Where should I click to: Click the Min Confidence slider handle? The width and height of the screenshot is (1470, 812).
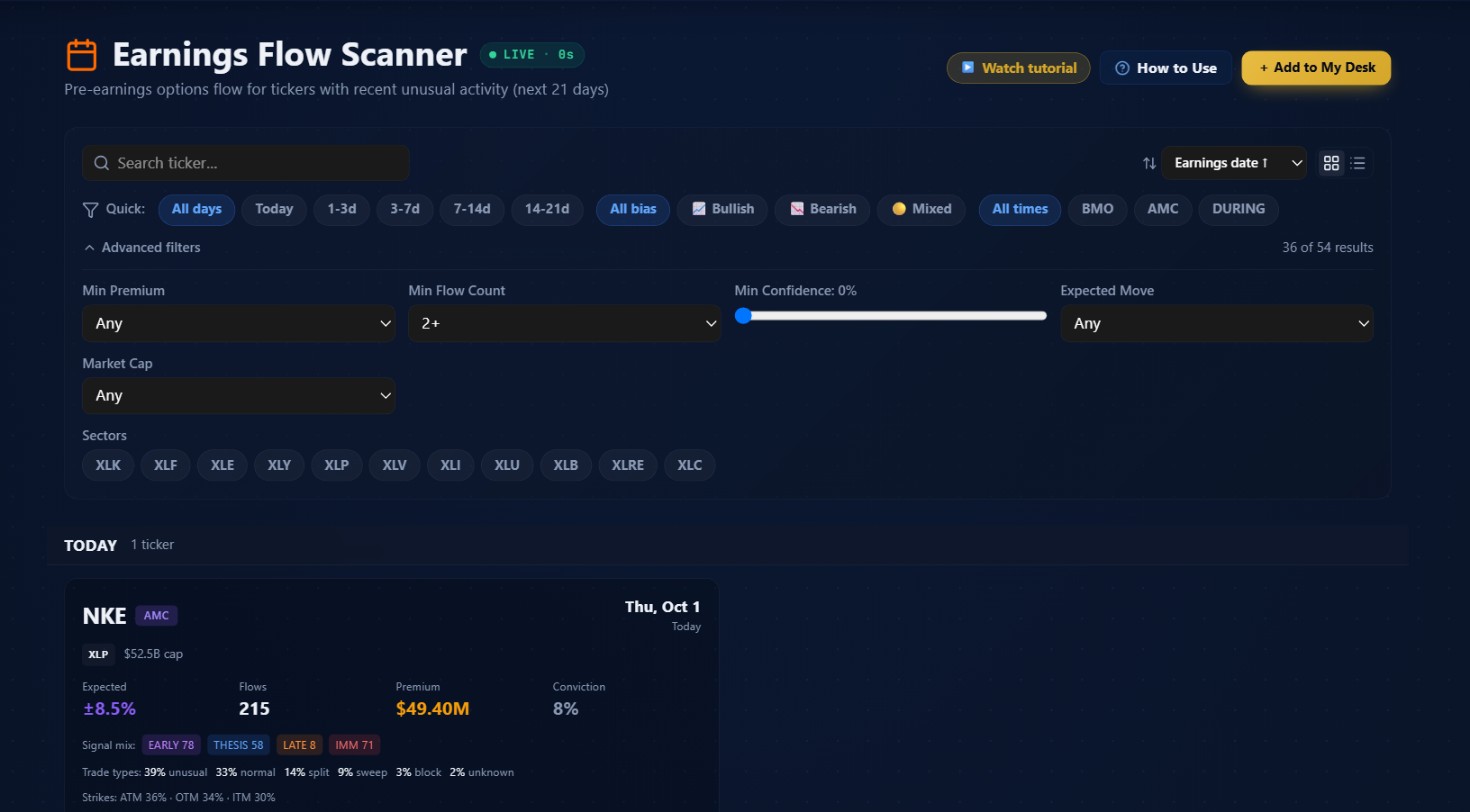pos(743,315)
